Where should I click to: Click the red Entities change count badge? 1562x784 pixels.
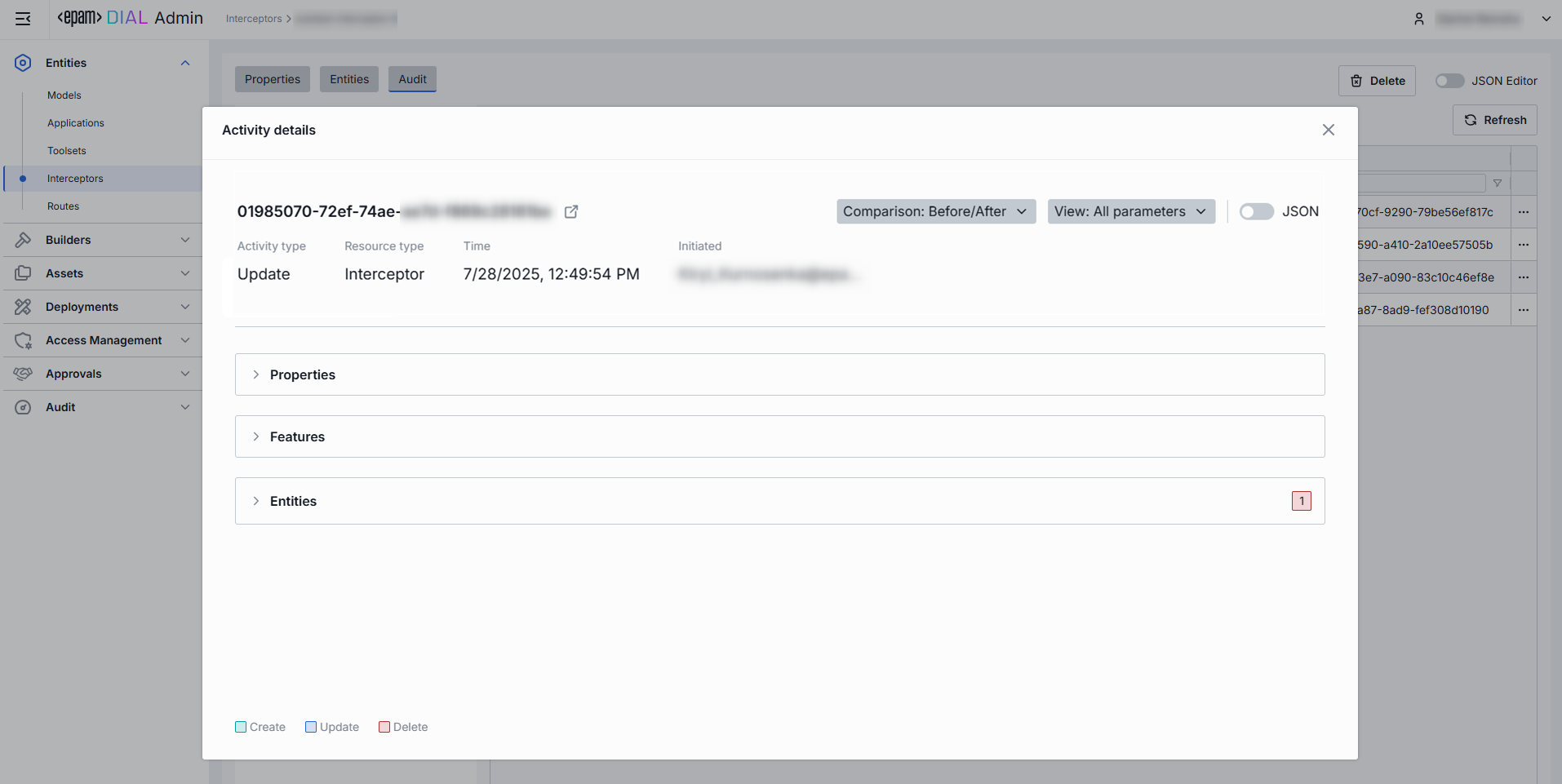(1301, 501)
